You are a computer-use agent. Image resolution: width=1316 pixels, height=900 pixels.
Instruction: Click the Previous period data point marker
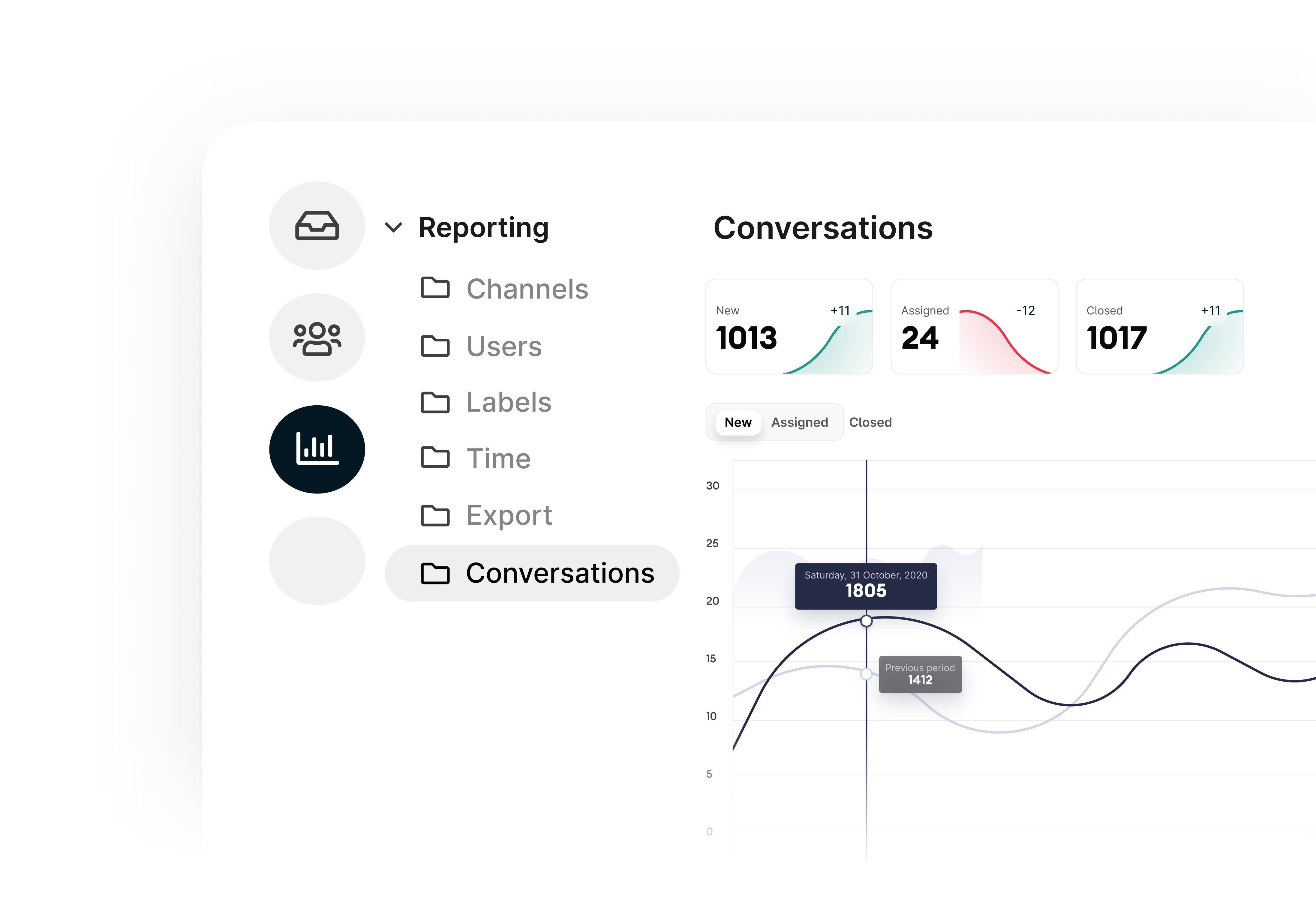(x=866, y=673)
